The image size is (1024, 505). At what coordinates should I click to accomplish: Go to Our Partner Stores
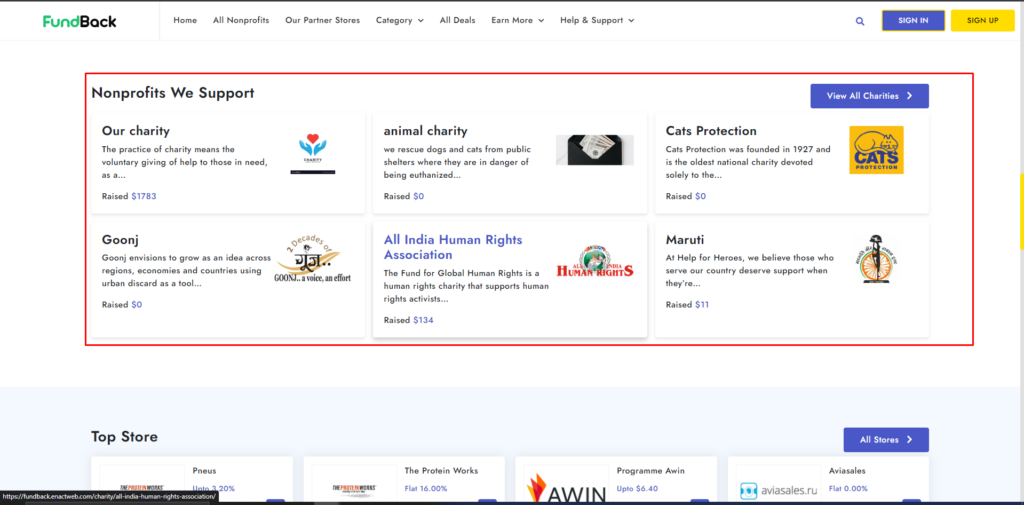[x=323, y=20]
